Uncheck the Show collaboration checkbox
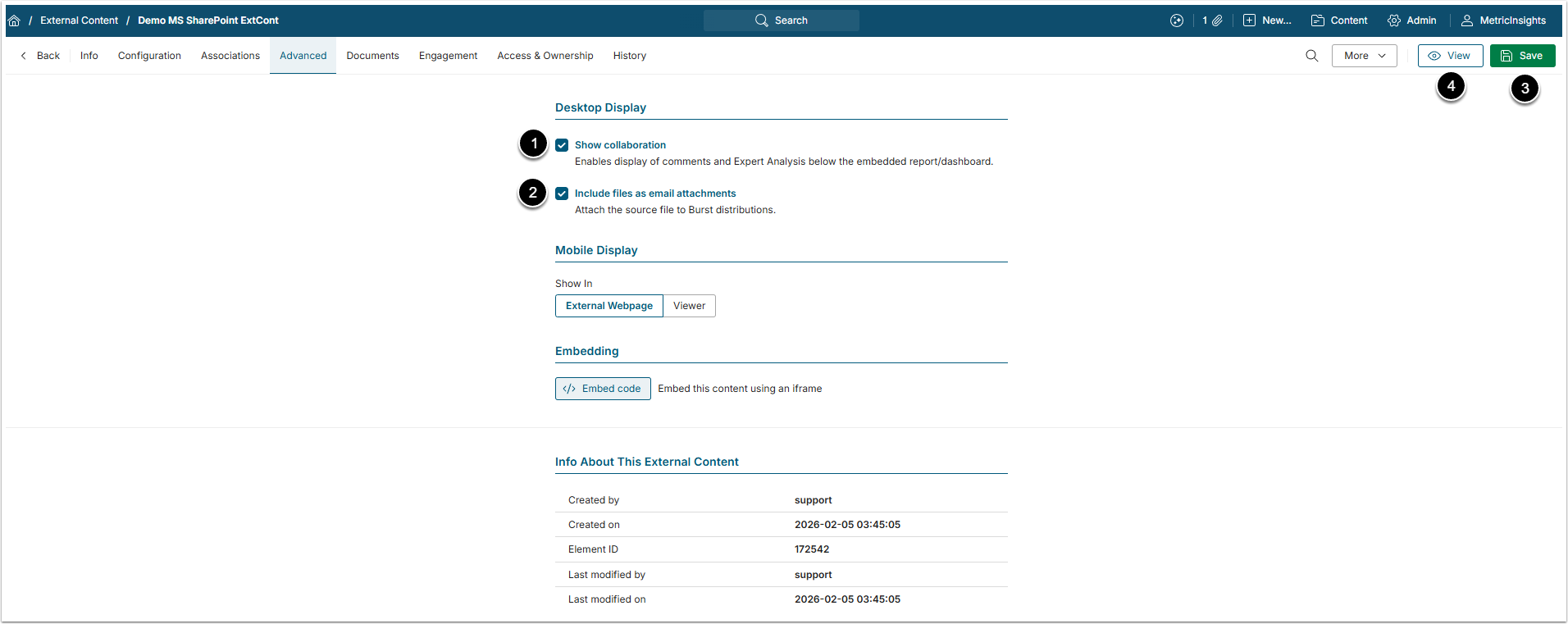The height and width of the screenshot is (624, 1568). tap(562, 145)
